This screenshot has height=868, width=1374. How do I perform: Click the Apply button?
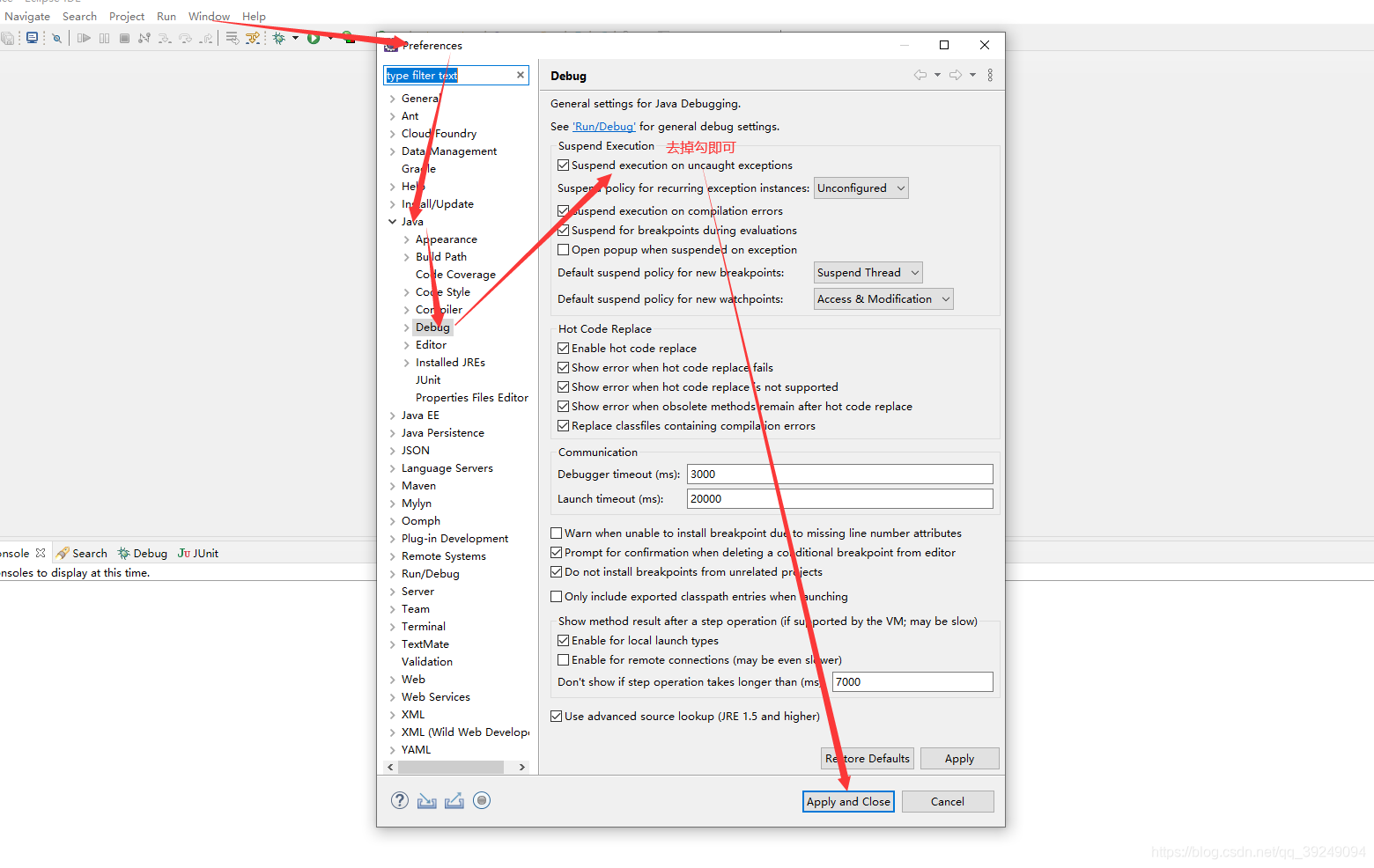click(959, 758)
